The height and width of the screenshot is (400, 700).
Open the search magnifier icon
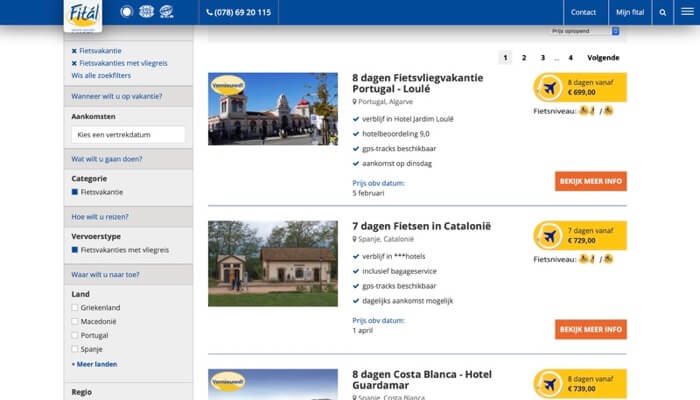663,12
